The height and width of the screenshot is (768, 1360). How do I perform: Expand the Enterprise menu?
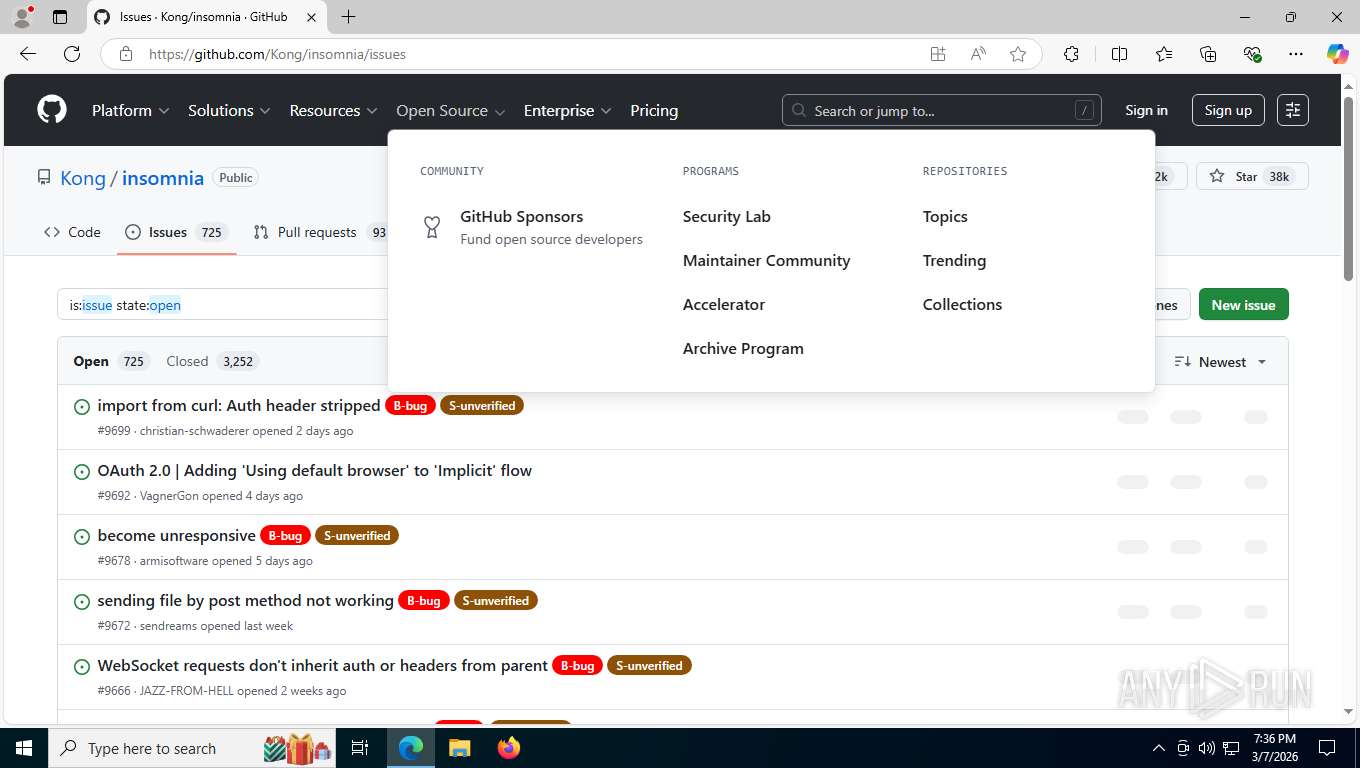coord(568,110)
